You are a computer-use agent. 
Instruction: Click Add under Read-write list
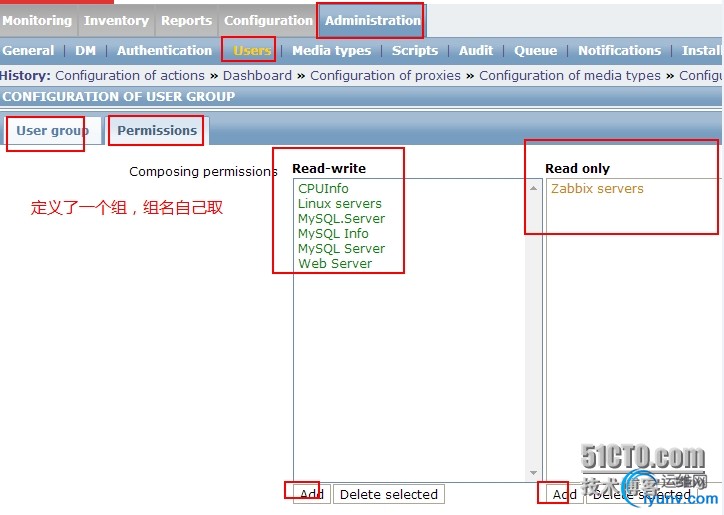click(x=312, y=494)
